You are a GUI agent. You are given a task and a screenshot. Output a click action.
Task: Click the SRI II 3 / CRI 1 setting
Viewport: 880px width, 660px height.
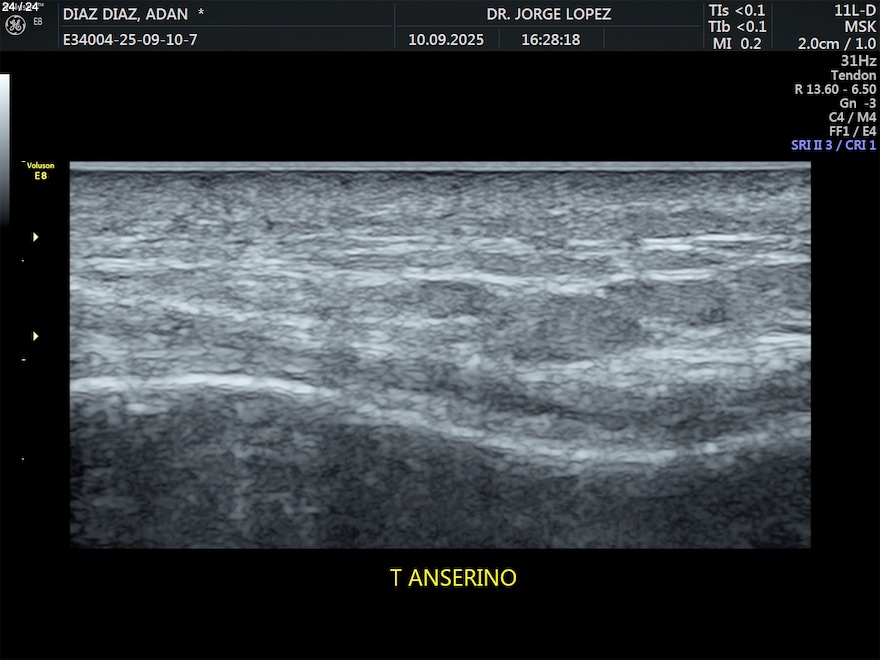click(833, 145)
